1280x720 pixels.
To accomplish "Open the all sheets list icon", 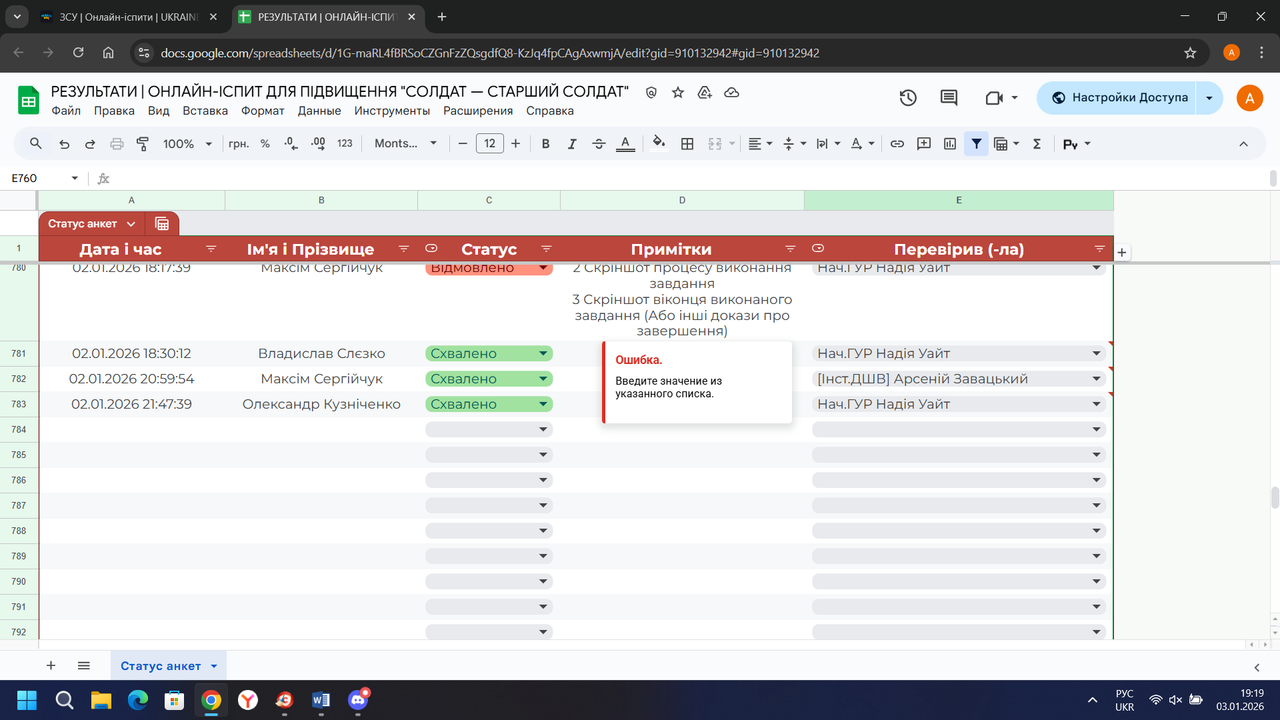I will pyautogui.click(x=84, y=666).
